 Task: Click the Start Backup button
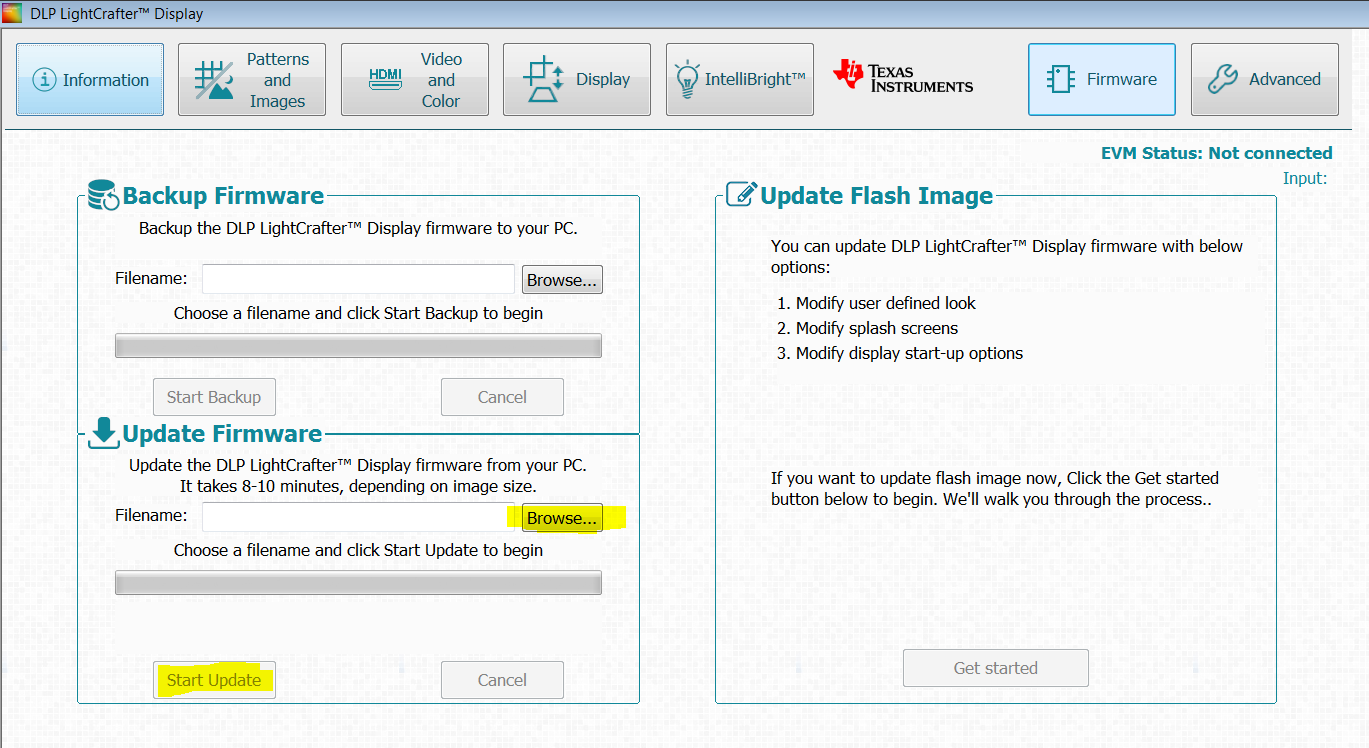(214, 397)
